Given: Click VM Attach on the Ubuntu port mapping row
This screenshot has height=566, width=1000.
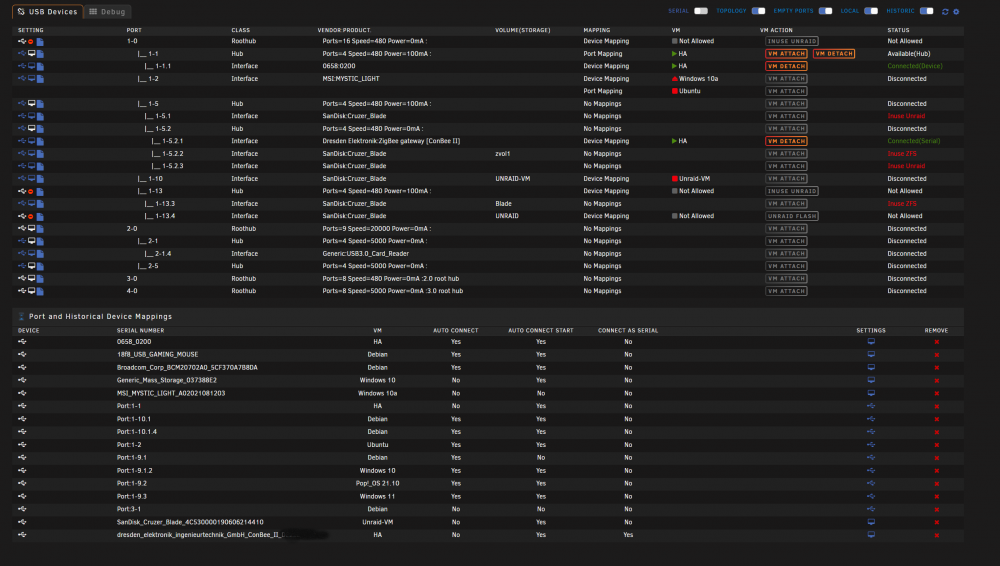Looking at the screenshot, I should (786, 91).
